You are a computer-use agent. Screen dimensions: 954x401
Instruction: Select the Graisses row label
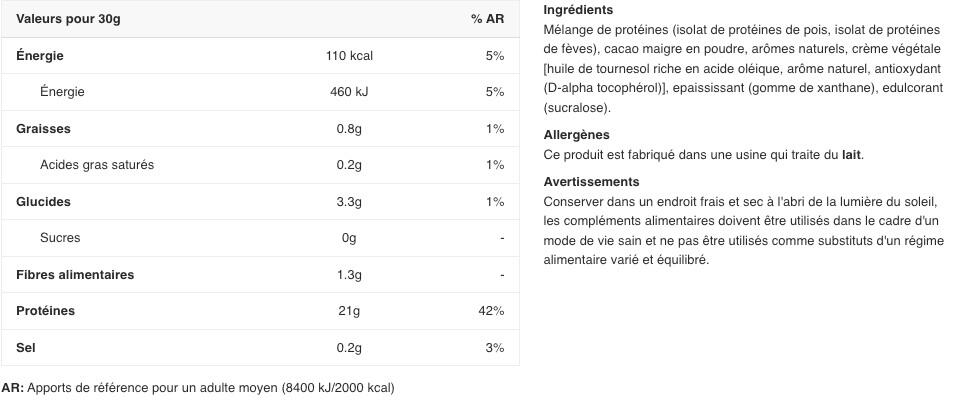coord(43,129)
